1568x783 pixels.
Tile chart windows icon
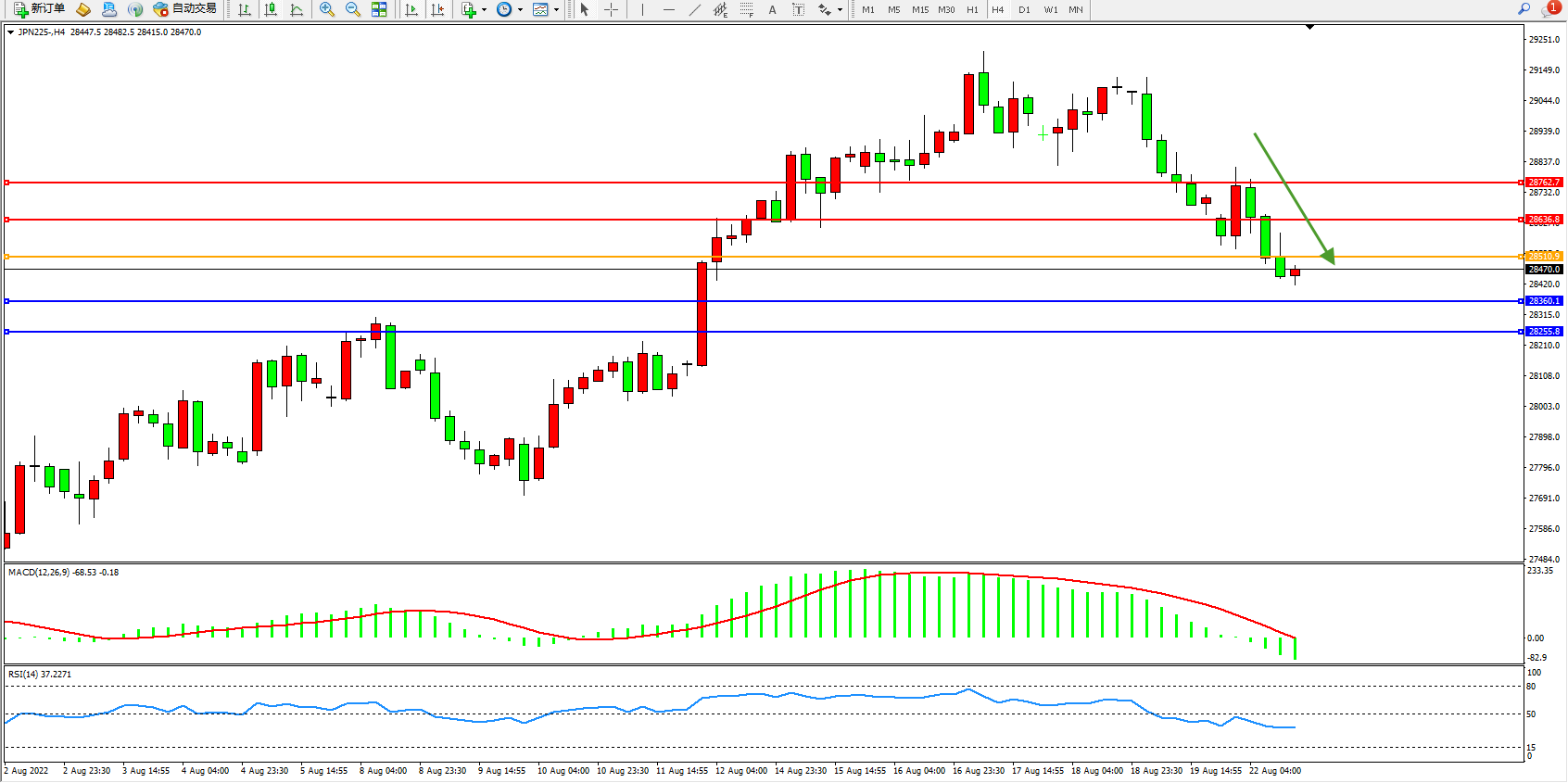[x=379, y=9]
